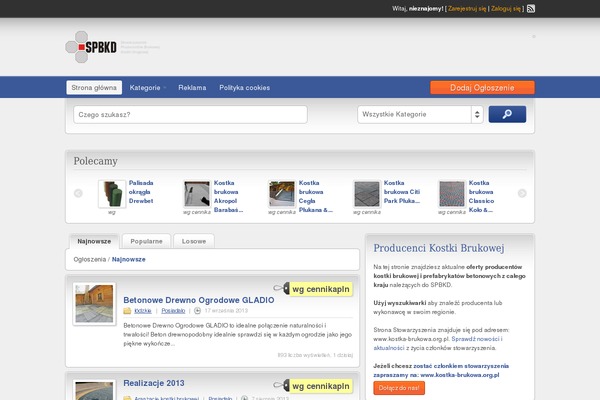Screen dimensions: 600x400
Task: Click the Sprawdź nowości i aktualności link
Action: tap(438, 343)
